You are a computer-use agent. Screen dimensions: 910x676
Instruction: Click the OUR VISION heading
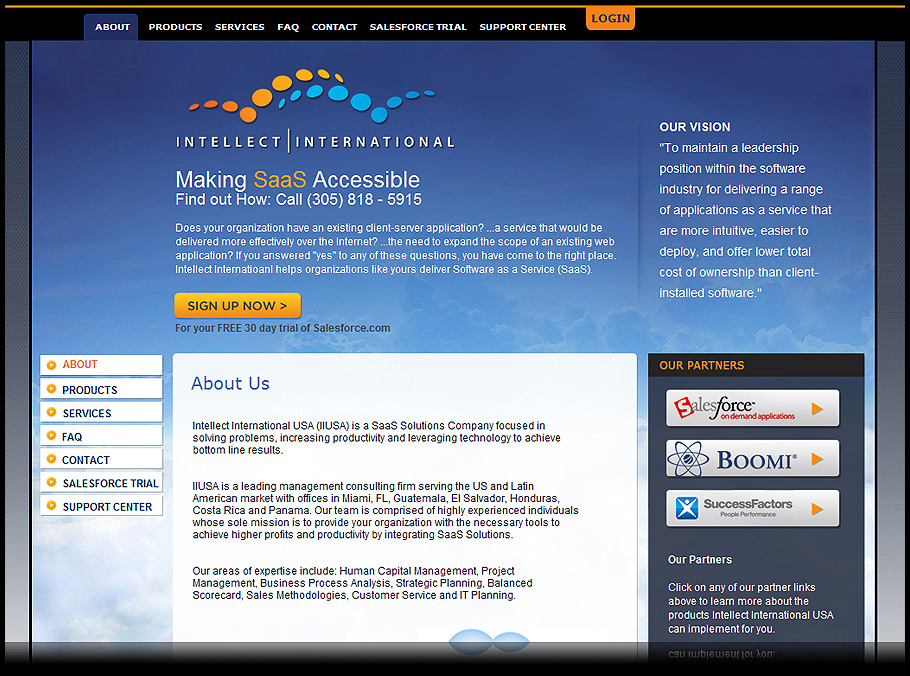coord(695,127)
